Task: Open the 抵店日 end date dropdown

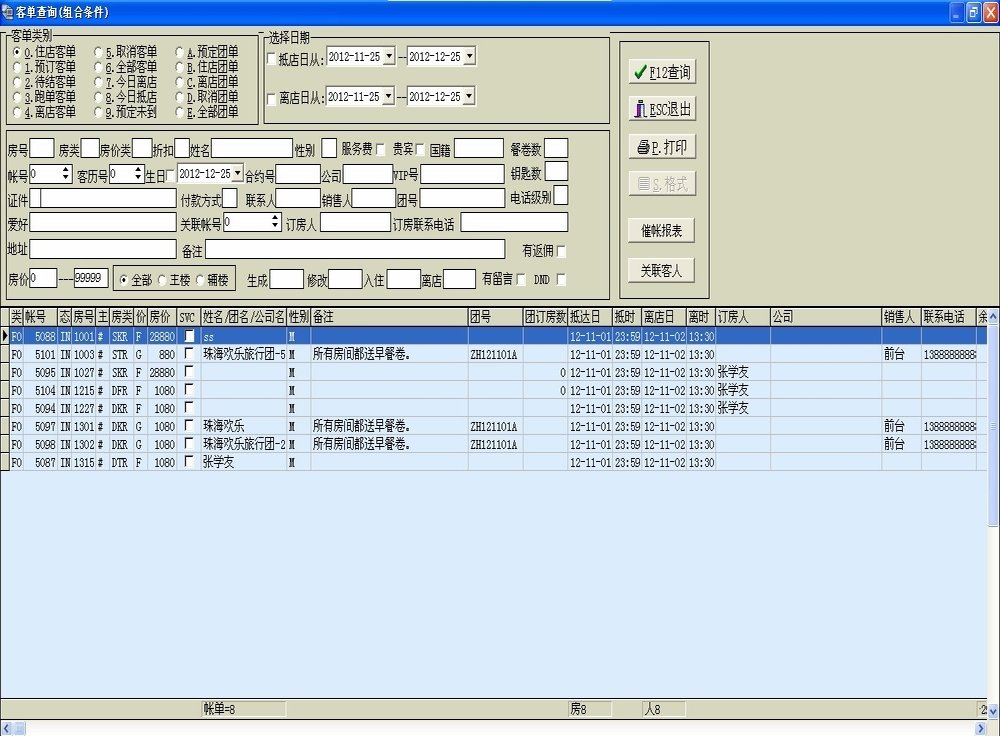Action: pyautogui.click(x=469, y=56)
